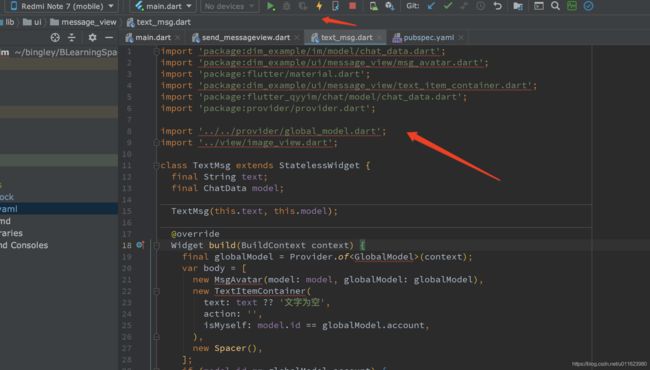Image resolution: width=650 pixels, height=370 pixels.
Task: Click the override gutter icon on line 18
Action: pos(140,245)
